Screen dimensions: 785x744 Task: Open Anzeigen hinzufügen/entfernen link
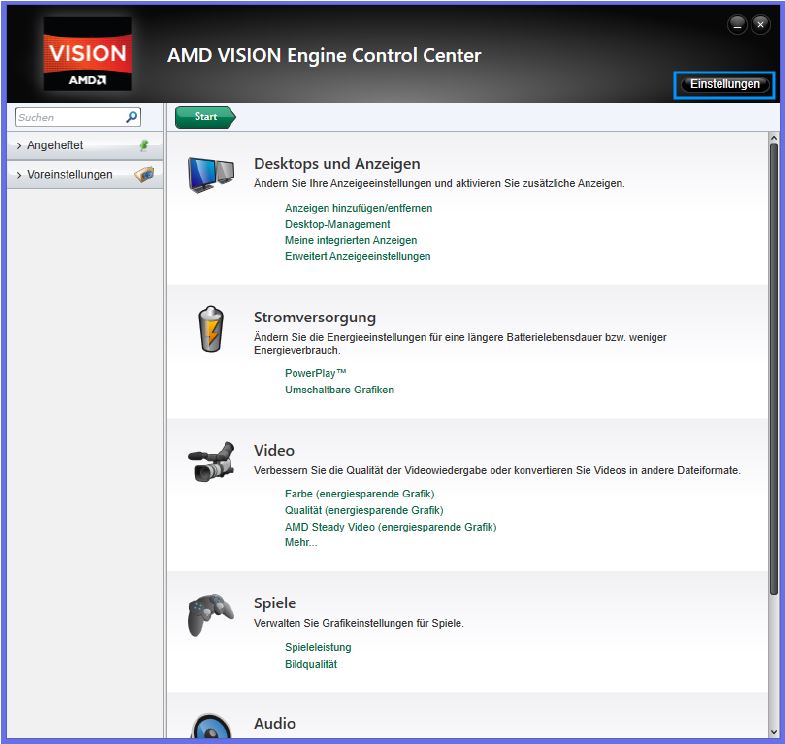pyautogui.click(x=358, y=208)
